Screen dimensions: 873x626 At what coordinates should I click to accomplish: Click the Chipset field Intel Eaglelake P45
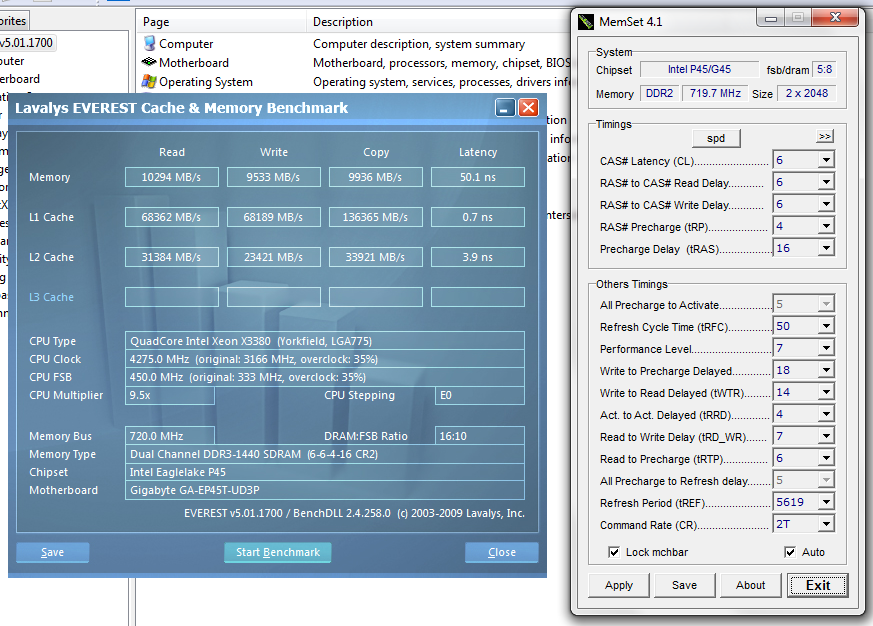click(x=325, y=472)
